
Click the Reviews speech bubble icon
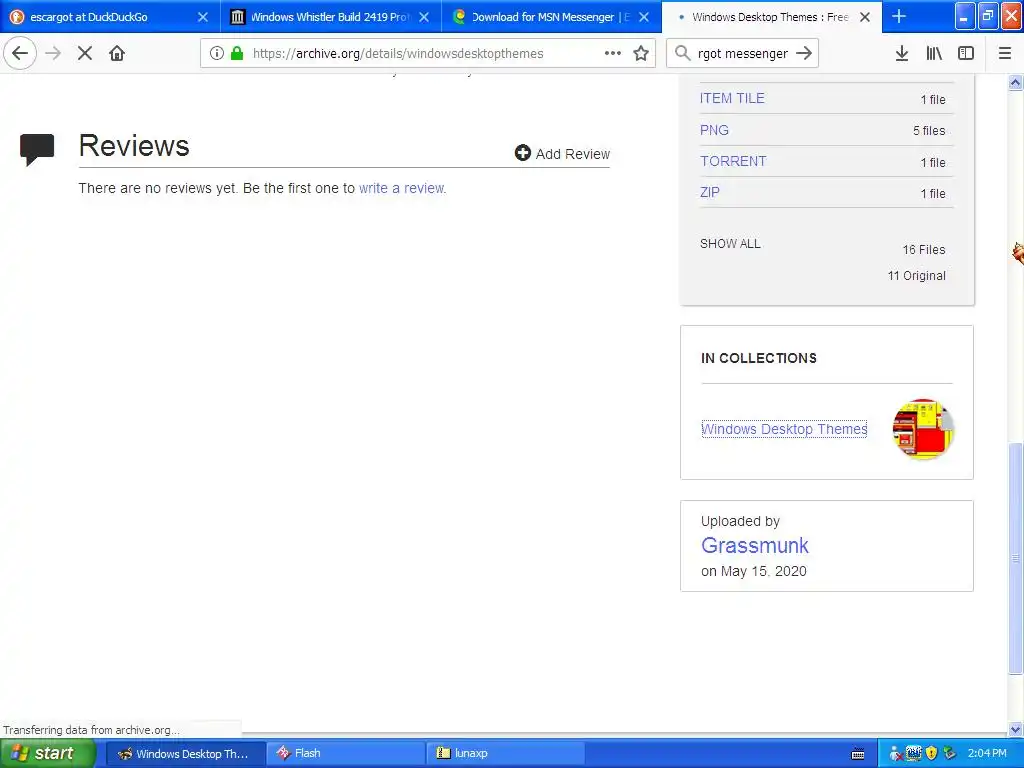[x=37, y=150]
